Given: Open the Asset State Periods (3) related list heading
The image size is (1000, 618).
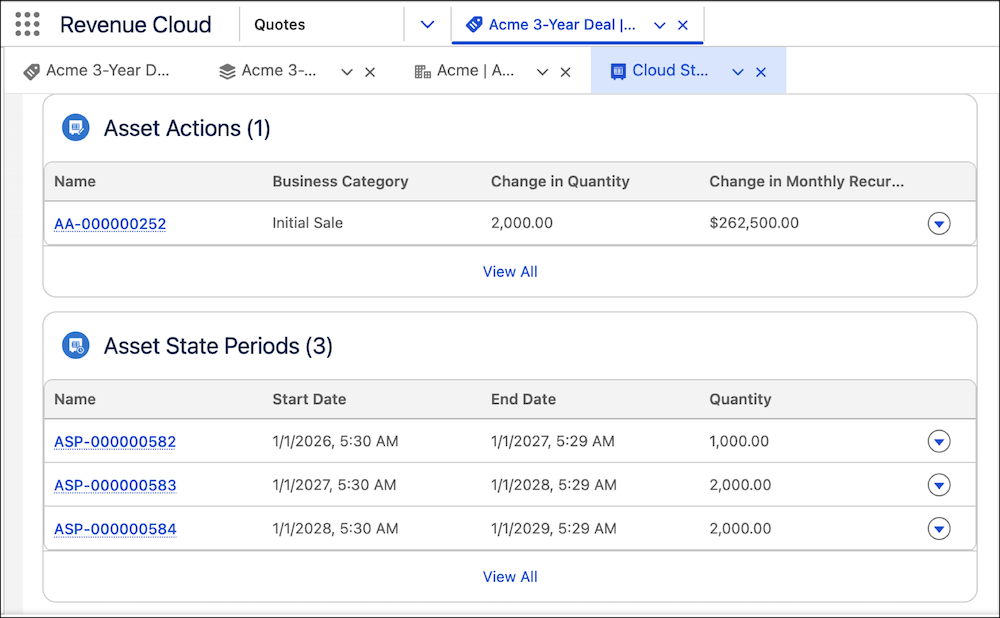Looking at the screenshot, I should pyautogui.click(x=218, y=346).
